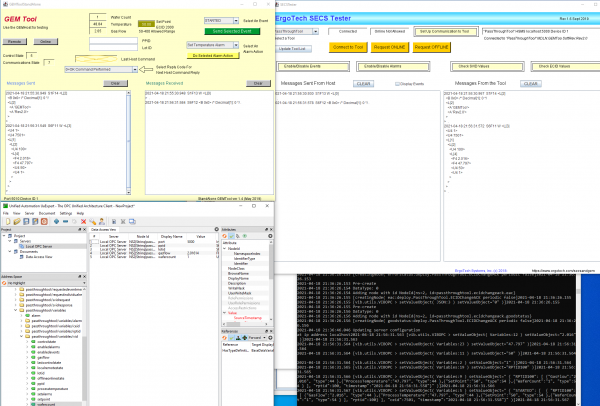Click the red X Disconnect icon in UaExpert toolbar
The width and height of the screenshot is (600, 406).
(x=83, y=222)
